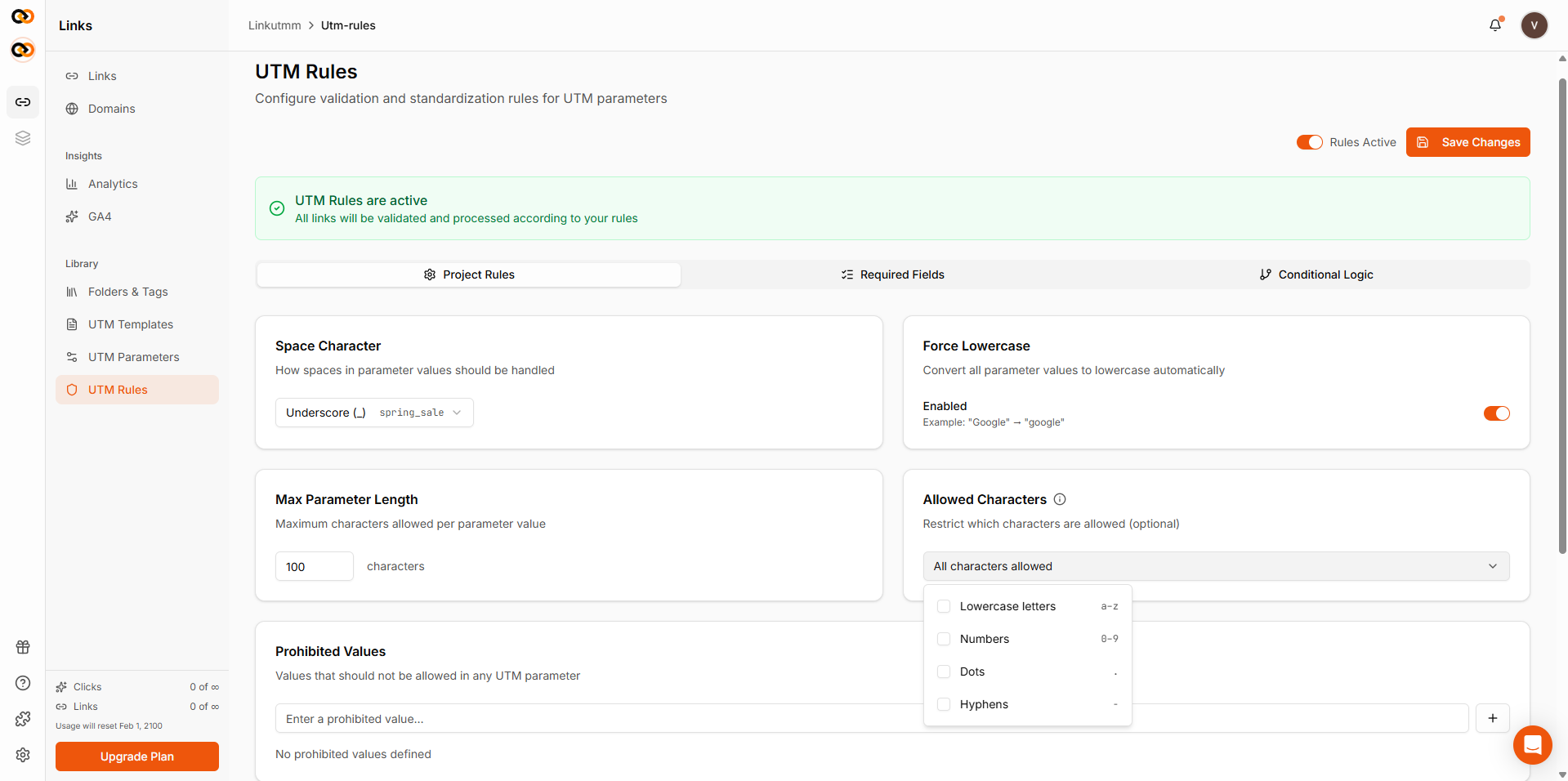1568x781 pixels.
Task: Switch to the Conditional Logic tab
Action: pos(1316,274)
